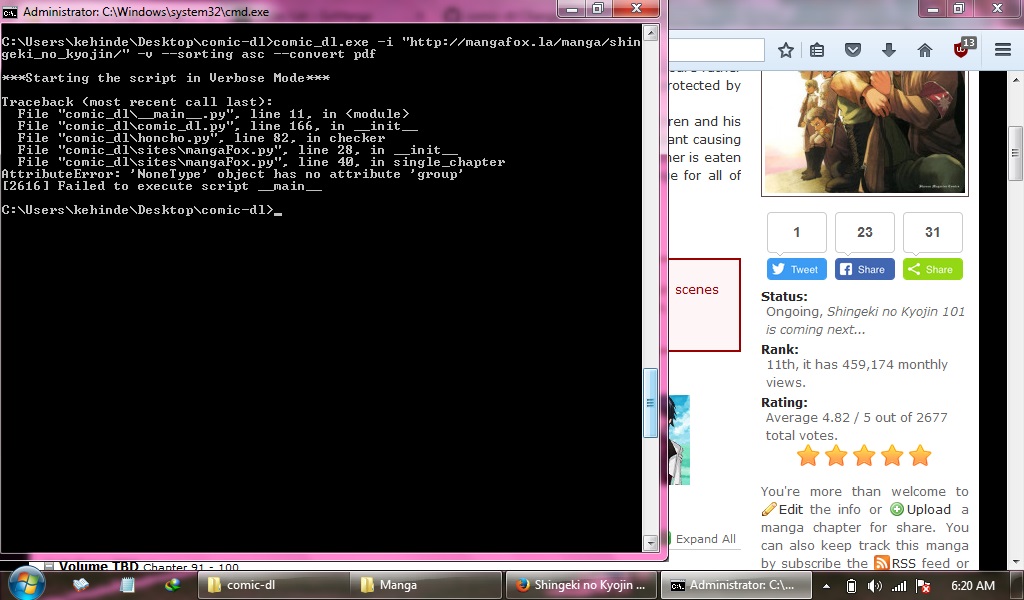
Task: Switch to the Administrator cmd.exe window
Action: [736, 584]
